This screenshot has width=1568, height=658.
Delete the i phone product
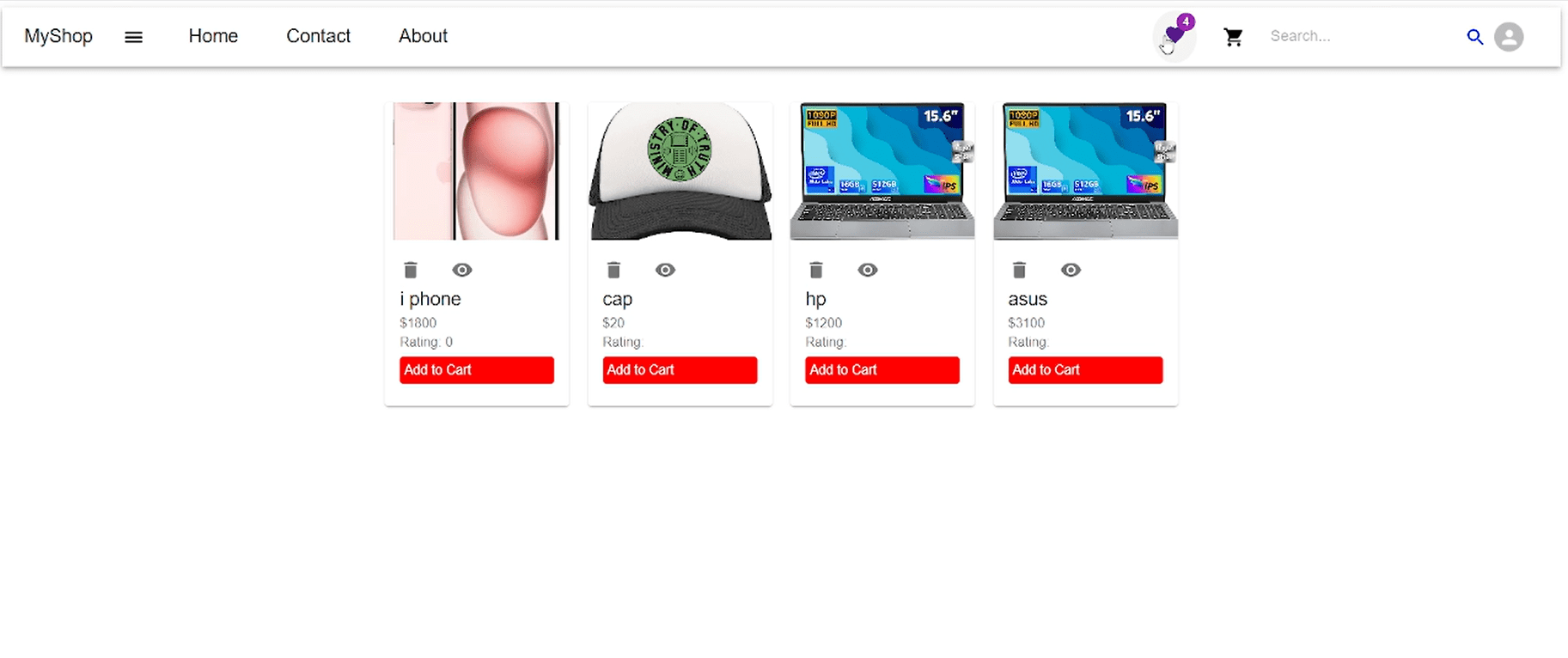[x=411, y=270]
